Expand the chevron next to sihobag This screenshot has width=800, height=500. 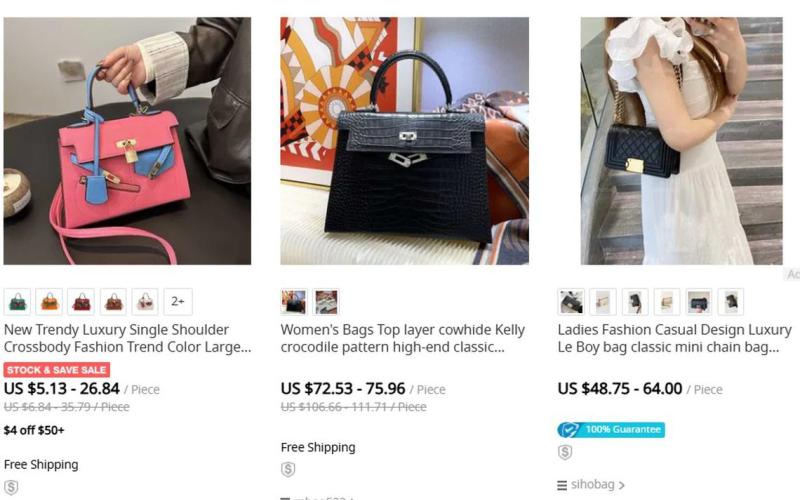[x=621, y=485]
